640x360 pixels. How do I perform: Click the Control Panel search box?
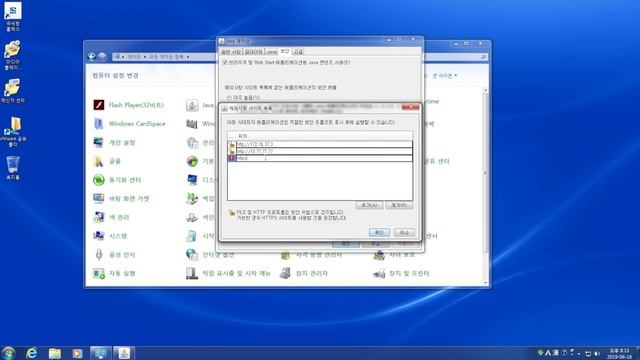click(x=455, y=57)
